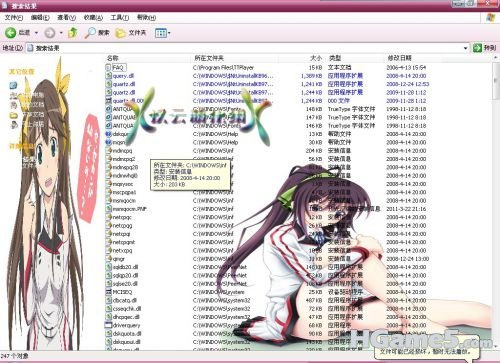Select the qmgr file icon
500x363 pixels.
(x=108, y=259)
